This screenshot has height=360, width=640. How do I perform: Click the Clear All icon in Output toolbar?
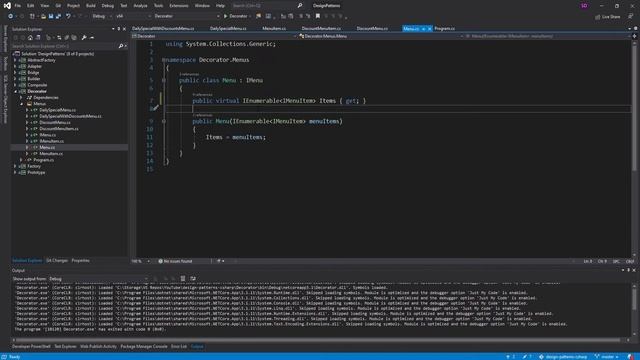pyautogui.click(x=183, y=279)
